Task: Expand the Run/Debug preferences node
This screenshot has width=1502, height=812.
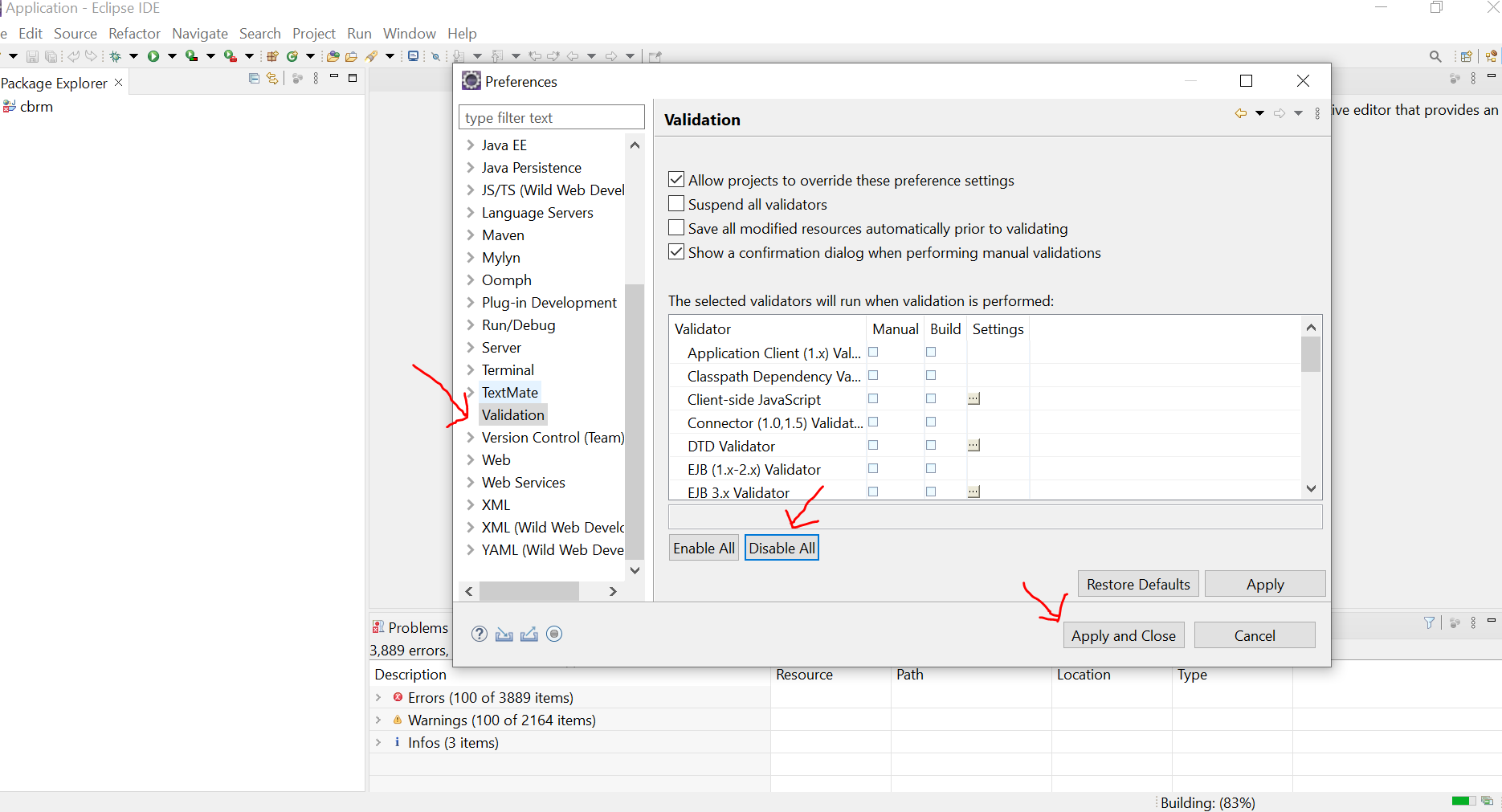Action: [471, 325]
